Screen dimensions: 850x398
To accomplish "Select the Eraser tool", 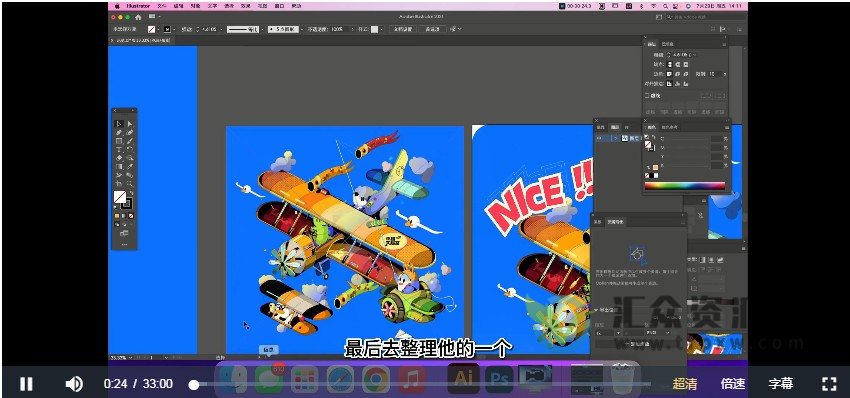I will click(119, 158).
